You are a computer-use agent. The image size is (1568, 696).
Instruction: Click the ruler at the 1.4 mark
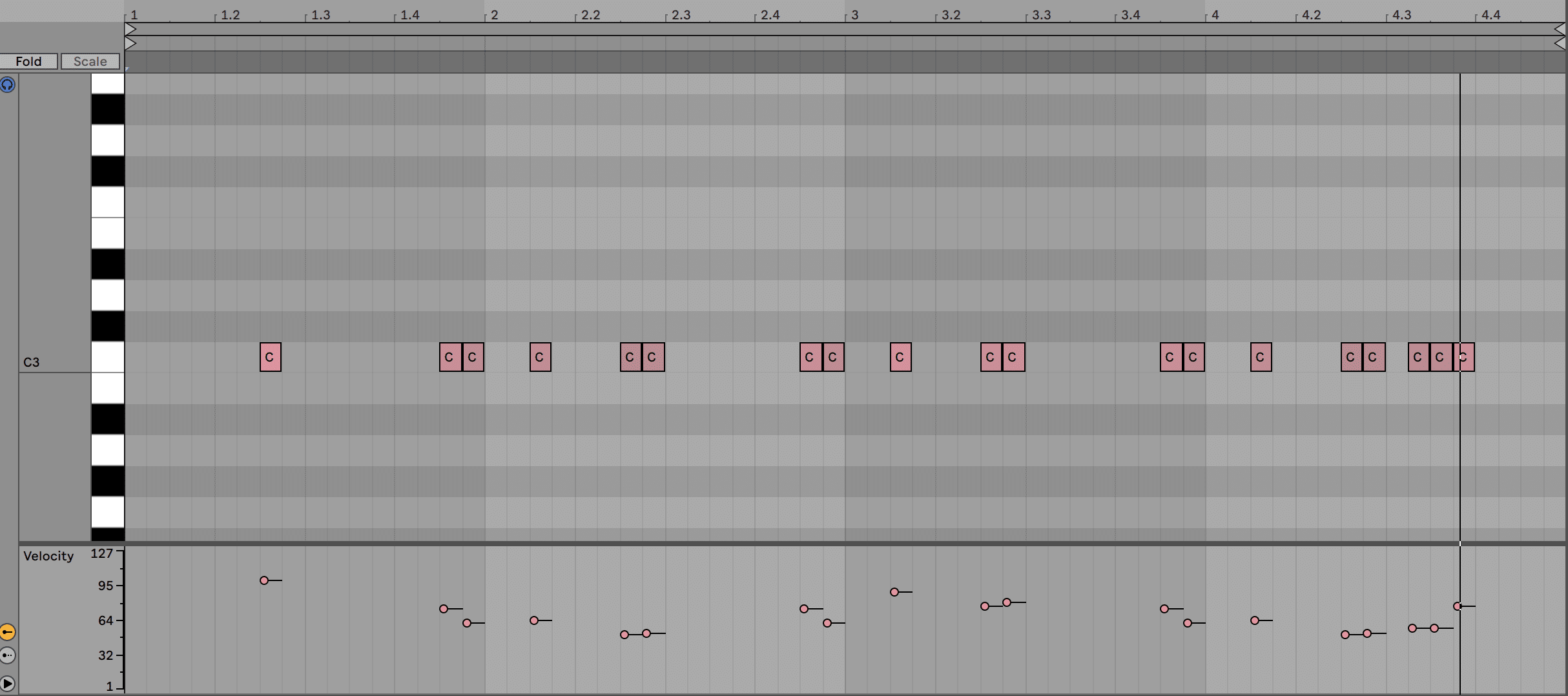(x=409, y=15)
